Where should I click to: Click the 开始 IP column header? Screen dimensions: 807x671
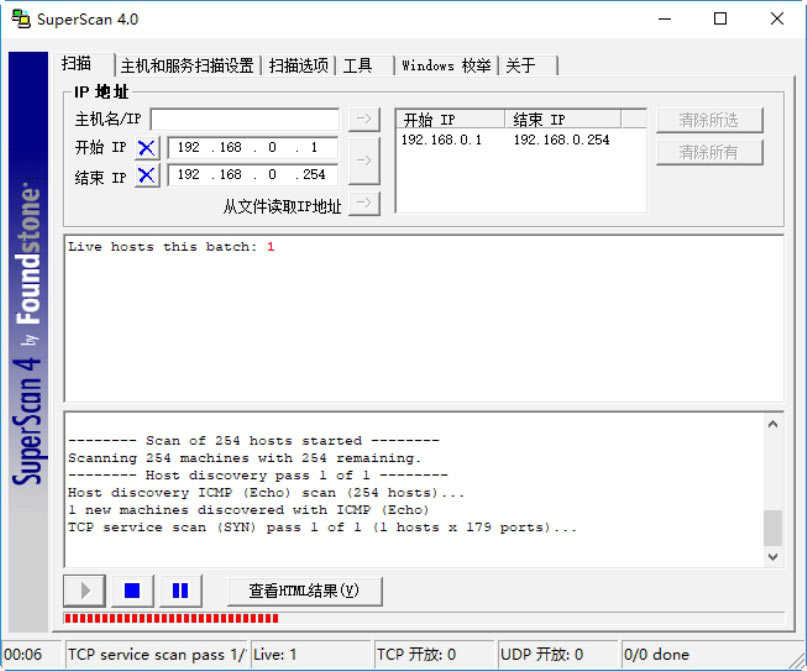coord(450,119)
